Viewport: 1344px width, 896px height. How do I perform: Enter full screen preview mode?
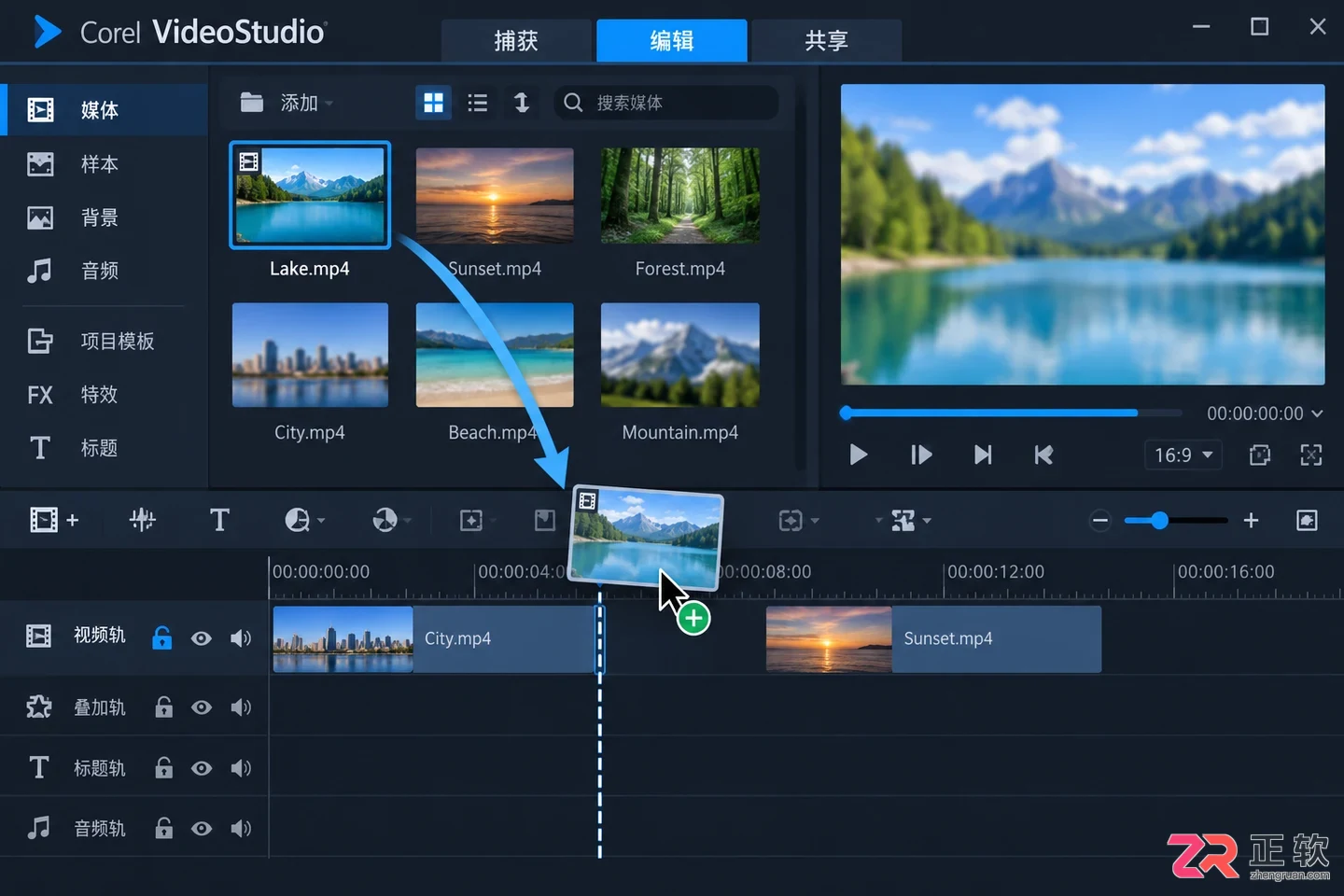1311,455
